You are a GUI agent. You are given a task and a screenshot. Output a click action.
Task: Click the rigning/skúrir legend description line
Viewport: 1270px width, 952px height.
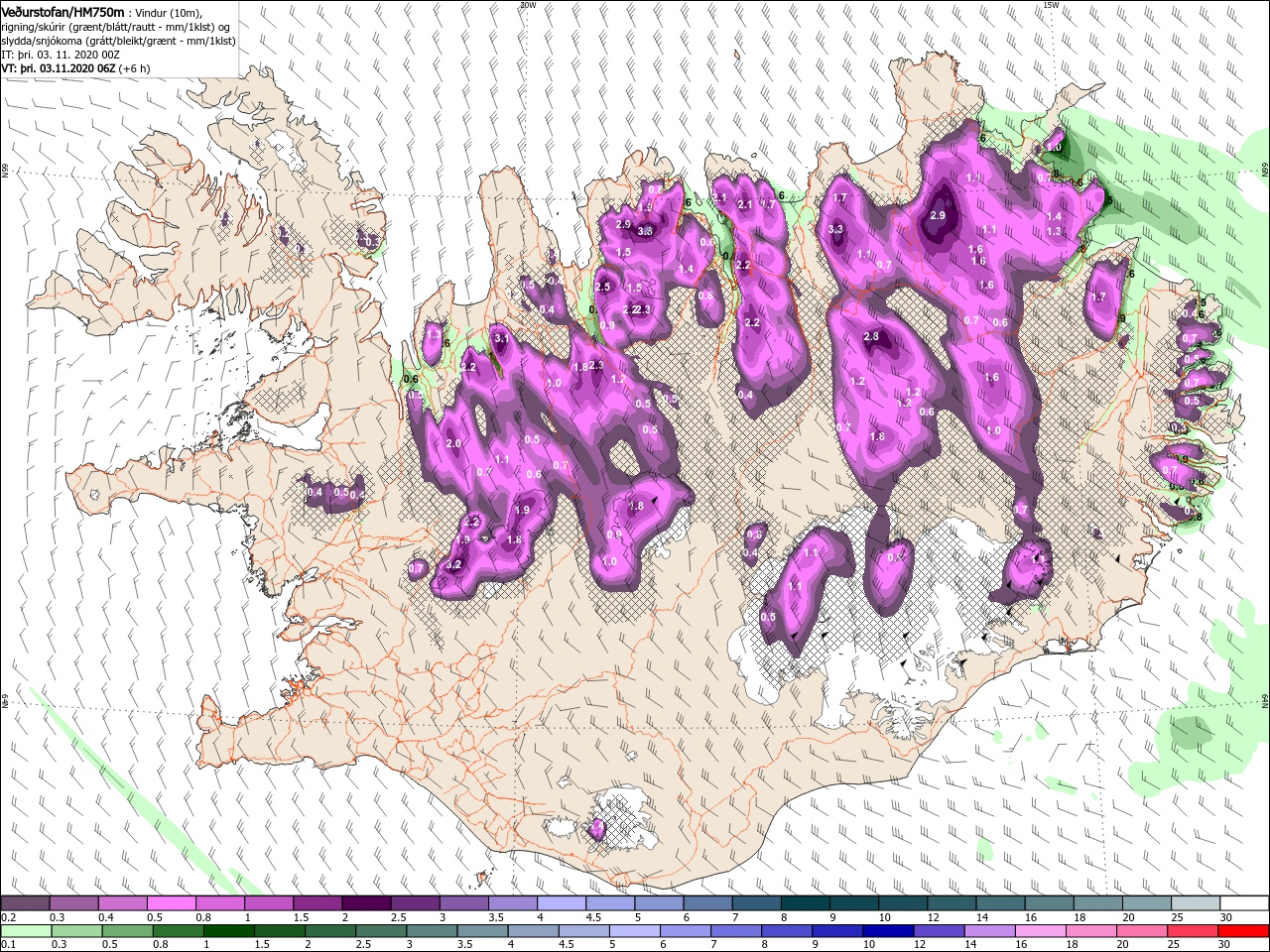tap(115, 26)
